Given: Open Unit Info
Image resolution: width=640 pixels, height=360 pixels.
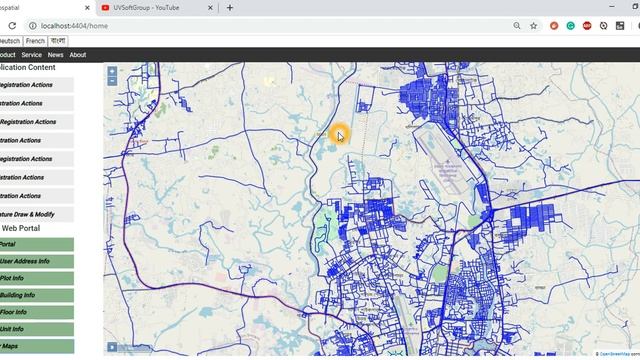Looking at the screenshot, I should [x=37, y=329].
